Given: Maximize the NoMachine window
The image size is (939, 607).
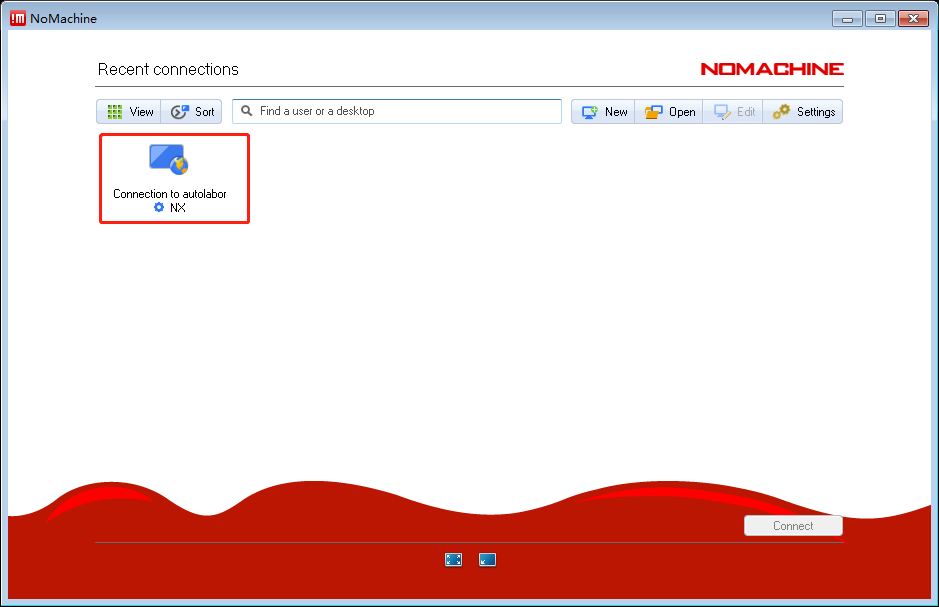Looking at the screenshot, I should (880, 18).
